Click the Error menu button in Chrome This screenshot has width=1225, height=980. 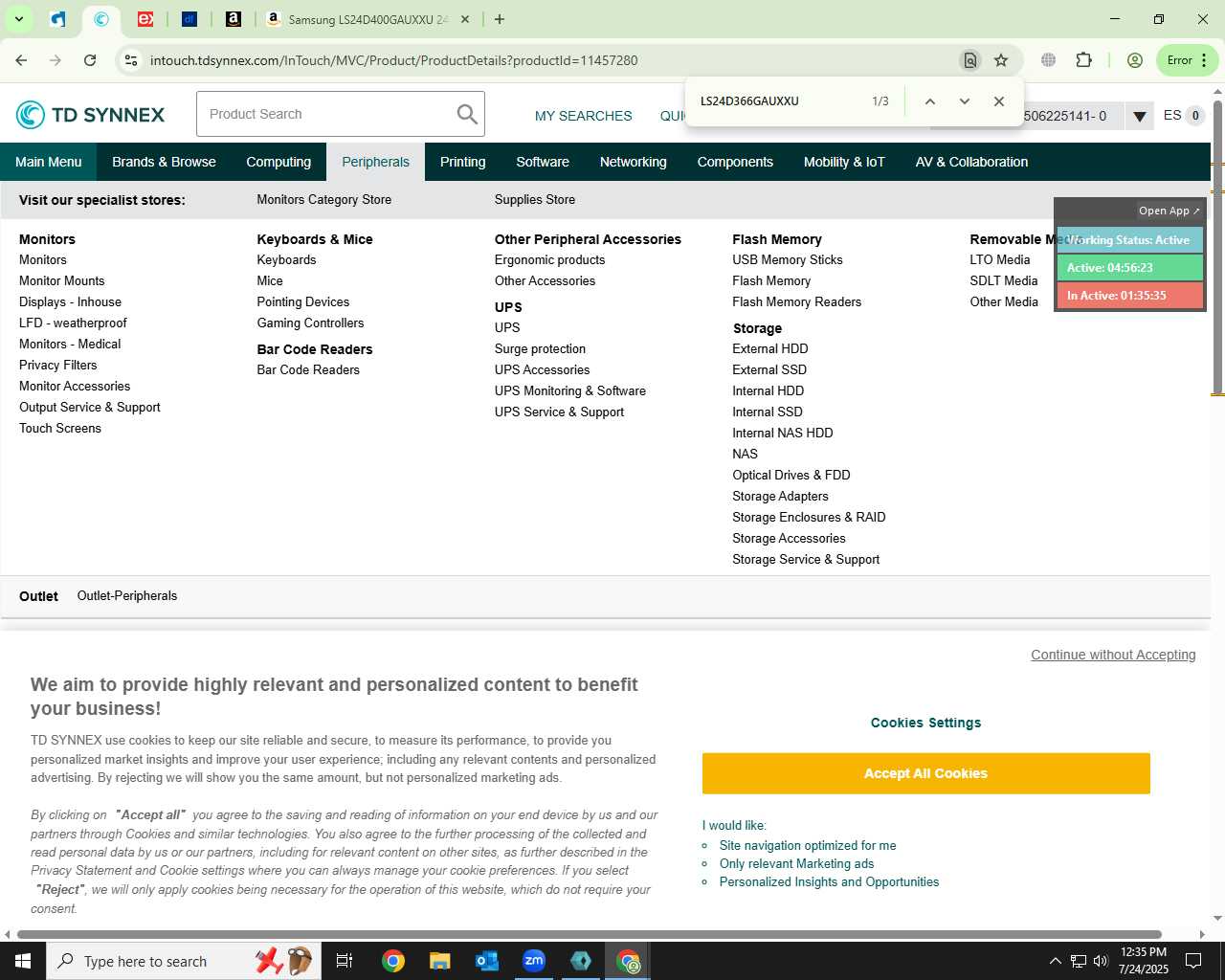point(1188,60)
